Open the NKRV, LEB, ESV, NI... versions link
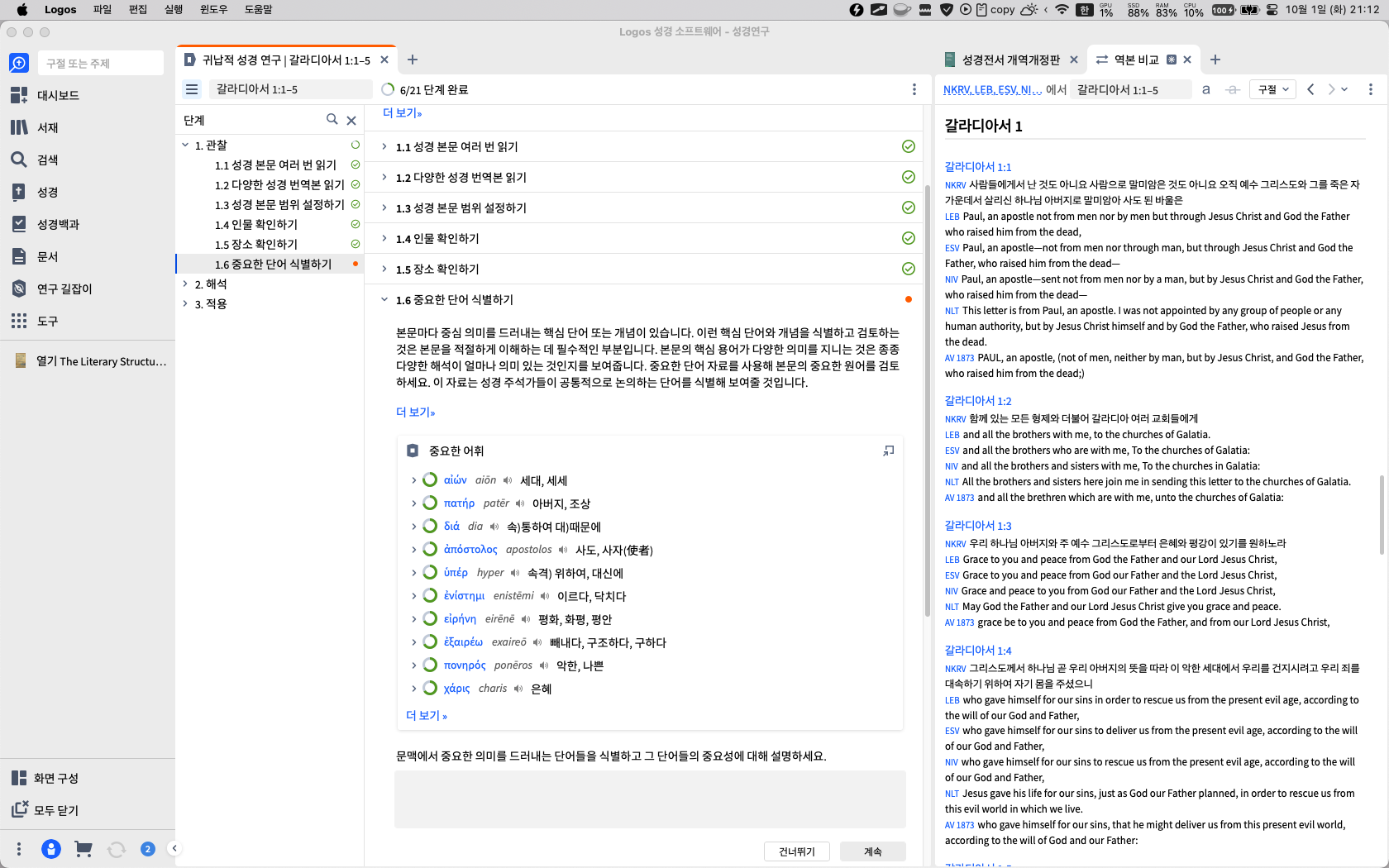1389x868 pixels. 993,89
